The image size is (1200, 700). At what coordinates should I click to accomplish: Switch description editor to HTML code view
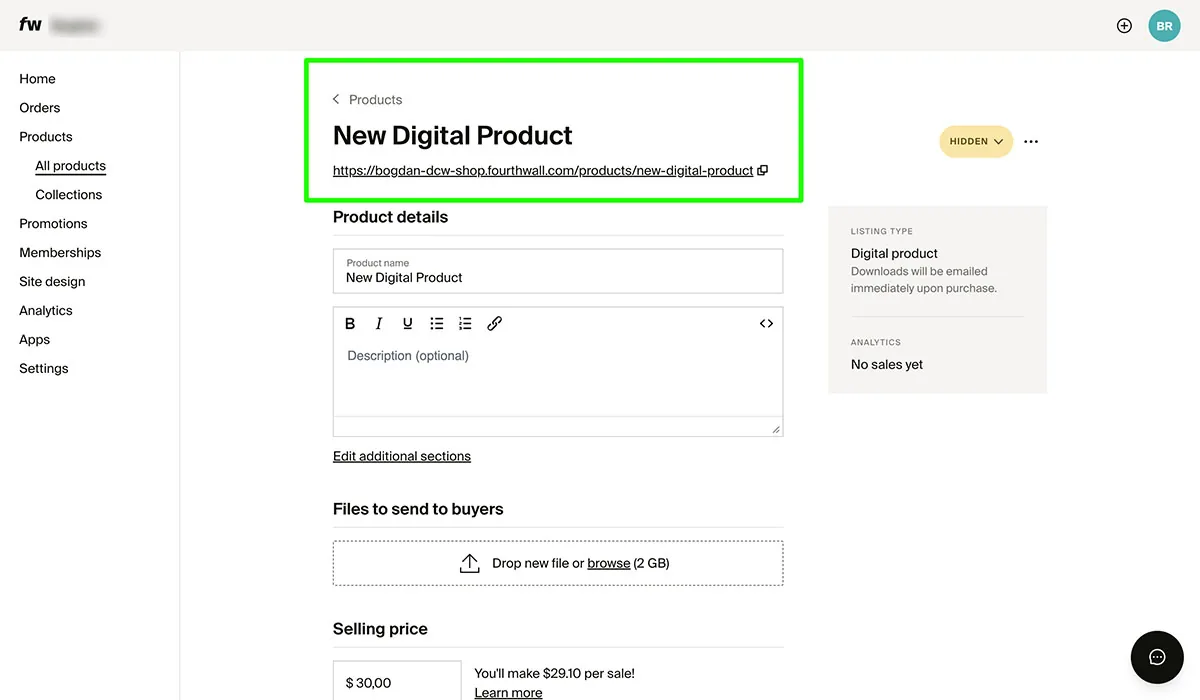point(766,323)
